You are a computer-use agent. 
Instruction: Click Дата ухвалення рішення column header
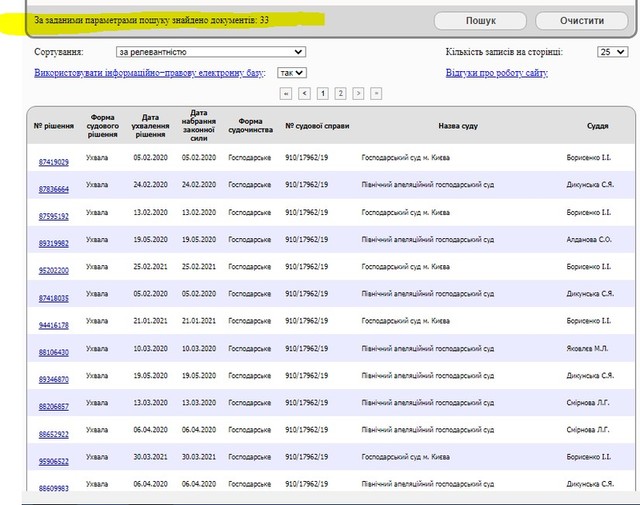point(150,126)
